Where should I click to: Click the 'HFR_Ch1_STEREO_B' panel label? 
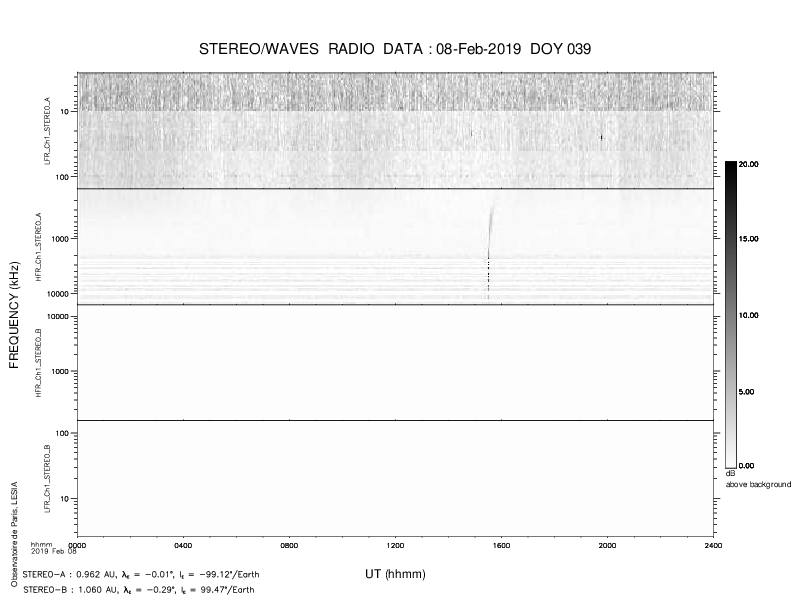click(x=38, y=363)
